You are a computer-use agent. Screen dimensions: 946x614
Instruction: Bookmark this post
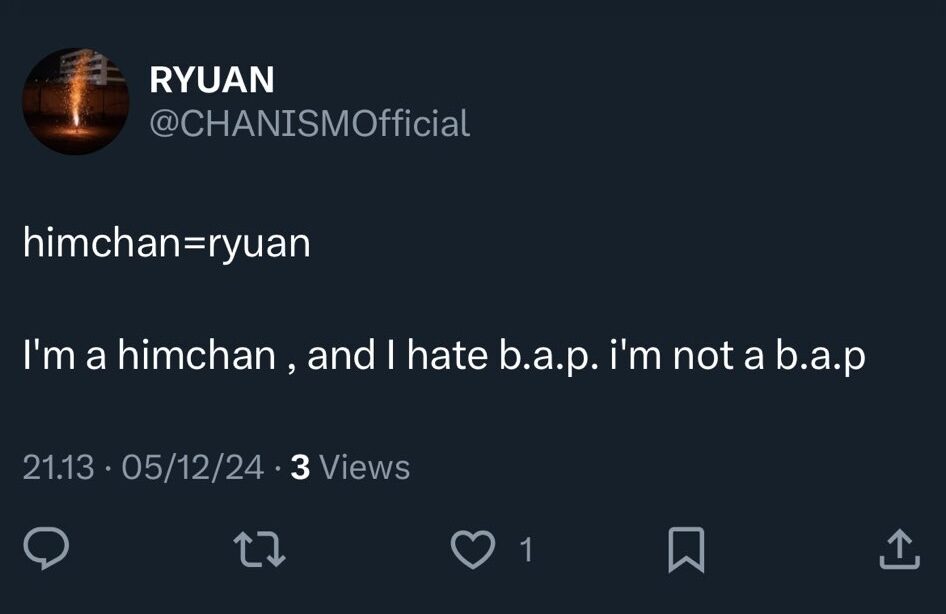[687, 548]
